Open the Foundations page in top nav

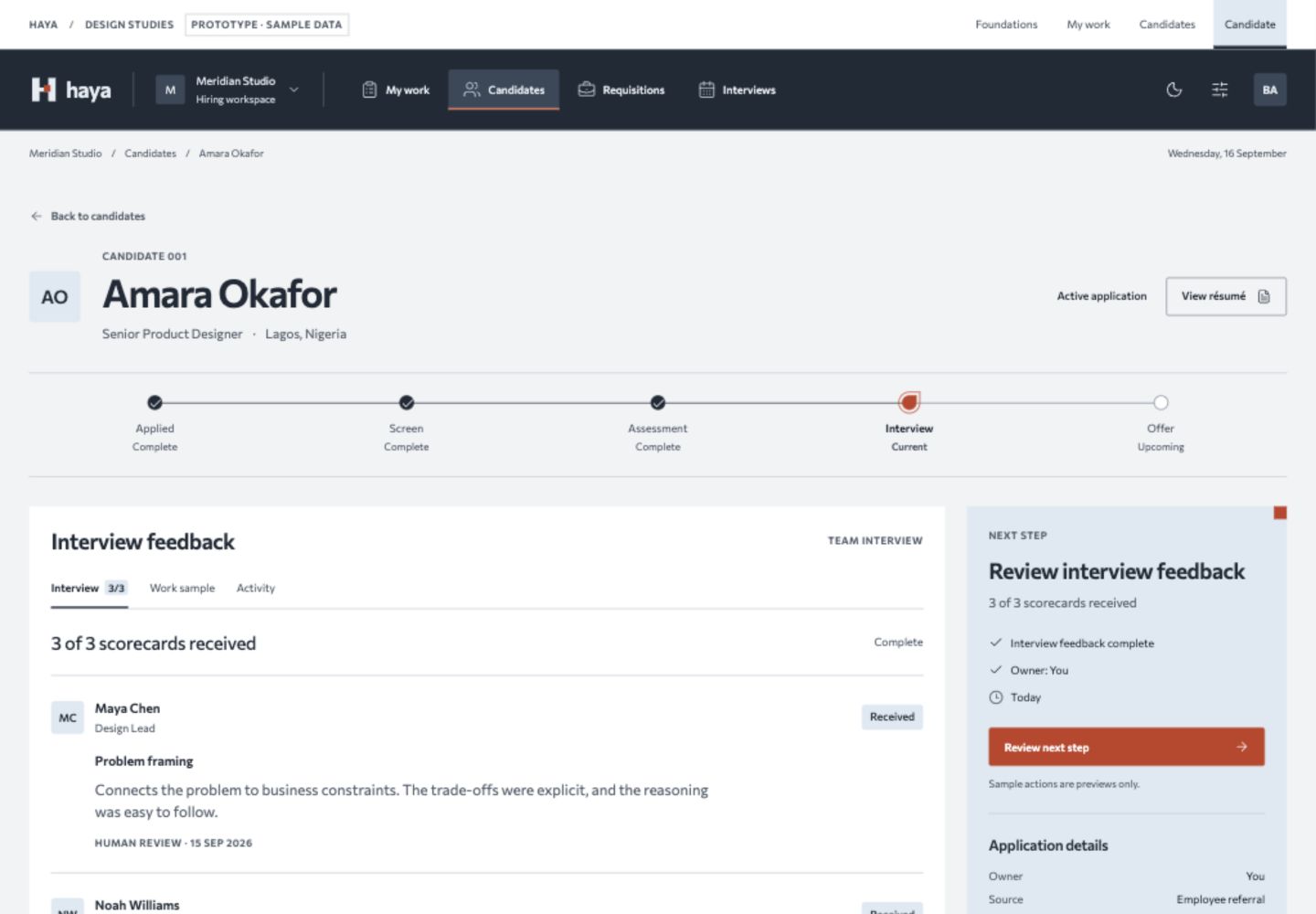pyautogui.click(x=1006, y=25)
